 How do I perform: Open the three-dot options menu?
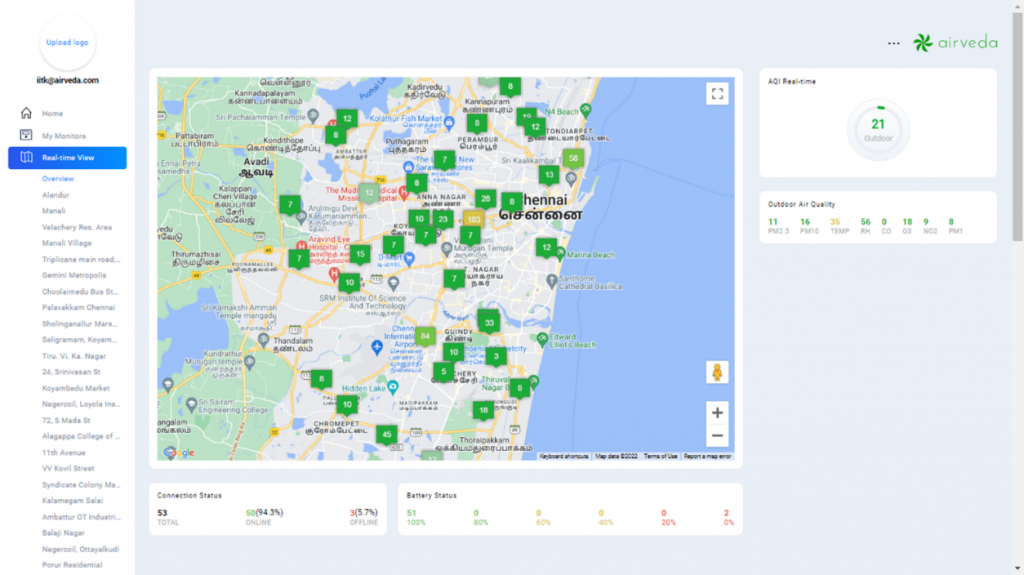(x=893, y=43)
